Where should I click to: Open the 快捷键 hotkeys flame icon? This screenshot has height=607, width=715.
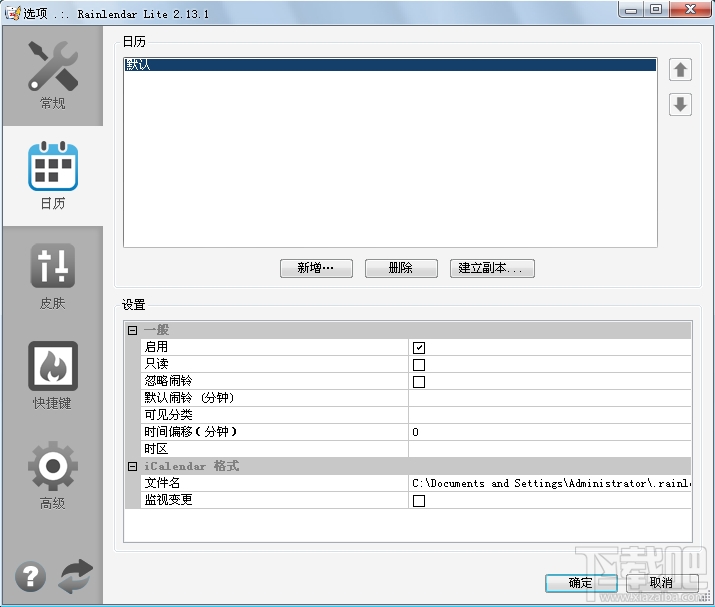(53, 366)
